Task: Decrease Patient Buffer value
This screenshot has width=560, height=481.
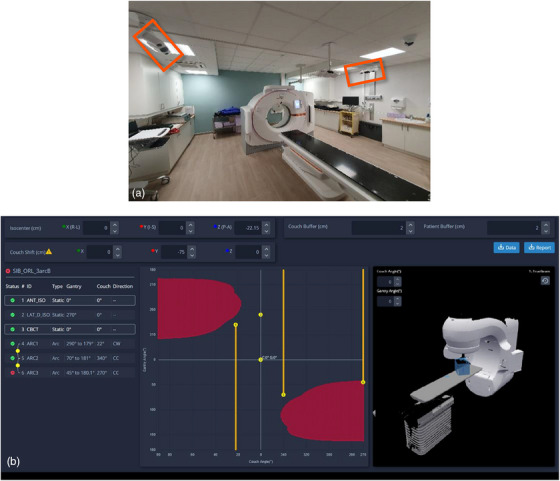Action: tap(545, 231)
